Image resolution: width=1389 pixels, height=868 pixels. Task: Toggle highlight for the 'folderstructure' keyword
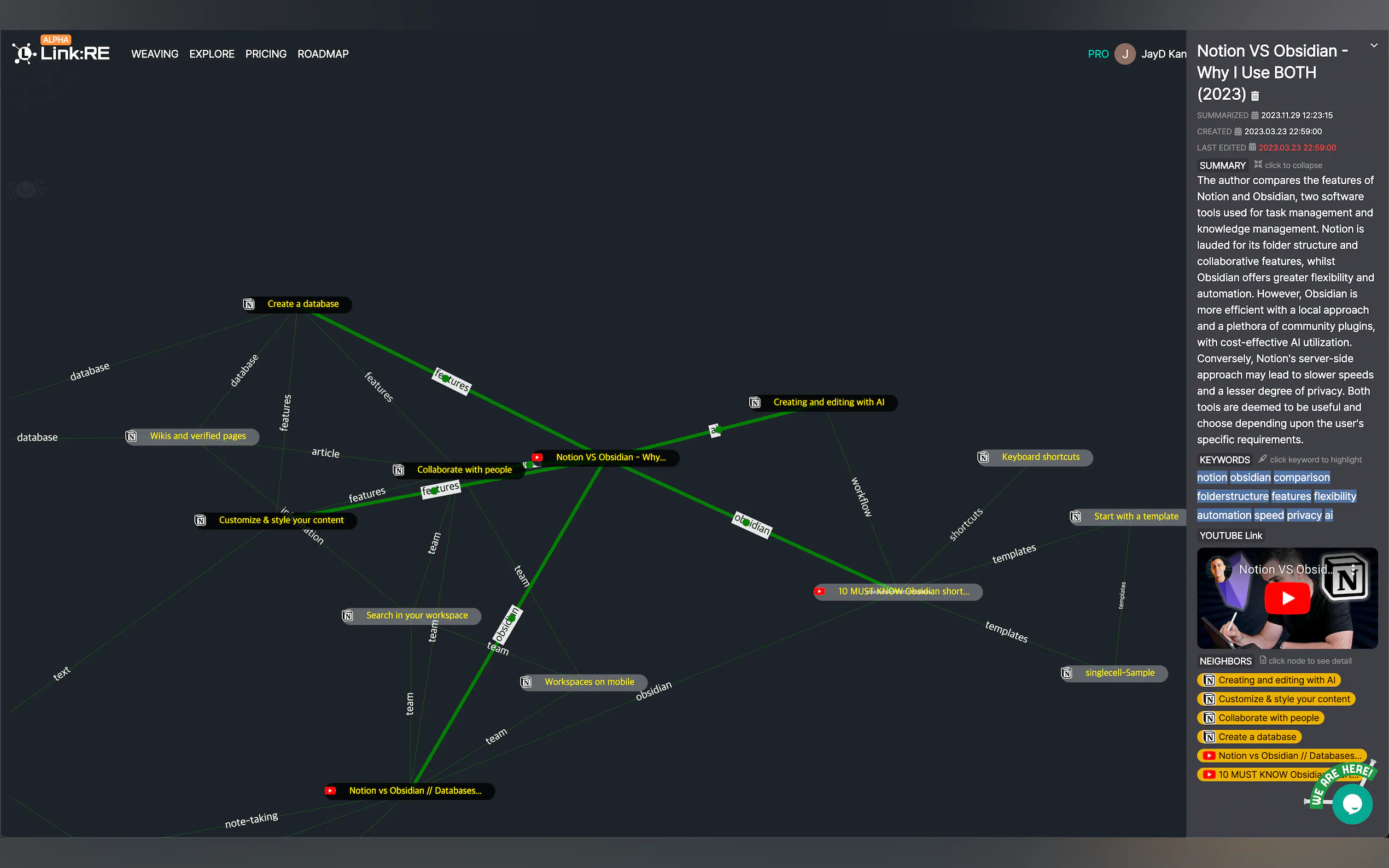pyautogui.click(x=1232, y=496)
